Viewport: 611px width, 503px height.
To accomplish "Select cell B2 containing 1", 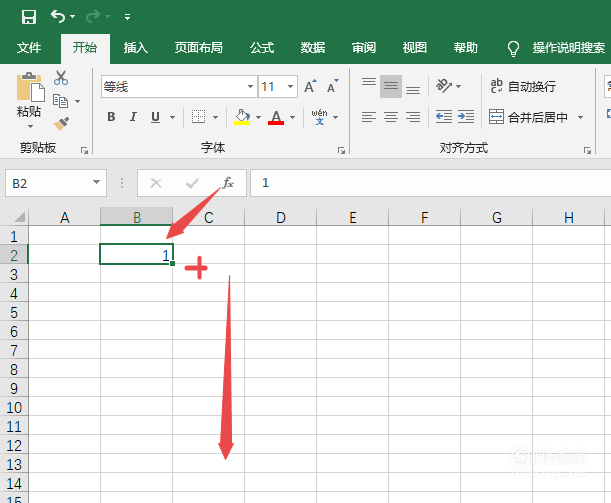I will pos(136,254).
